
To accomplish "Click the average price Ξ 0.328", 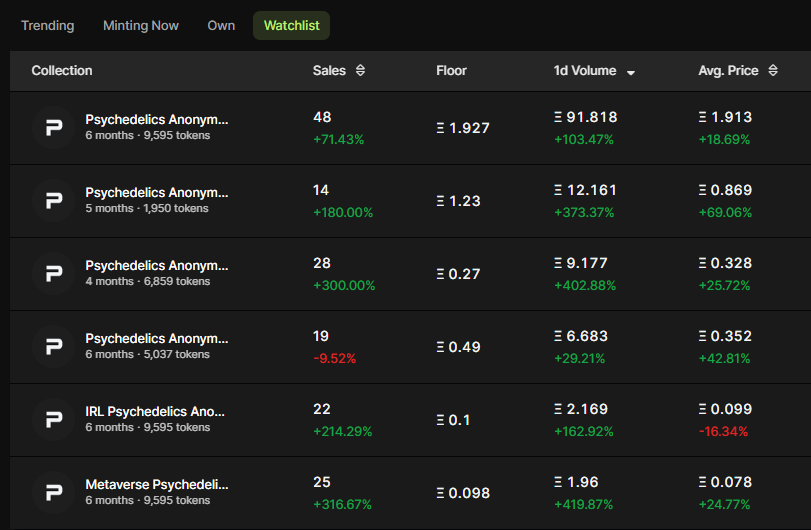I will pos(725,263).
